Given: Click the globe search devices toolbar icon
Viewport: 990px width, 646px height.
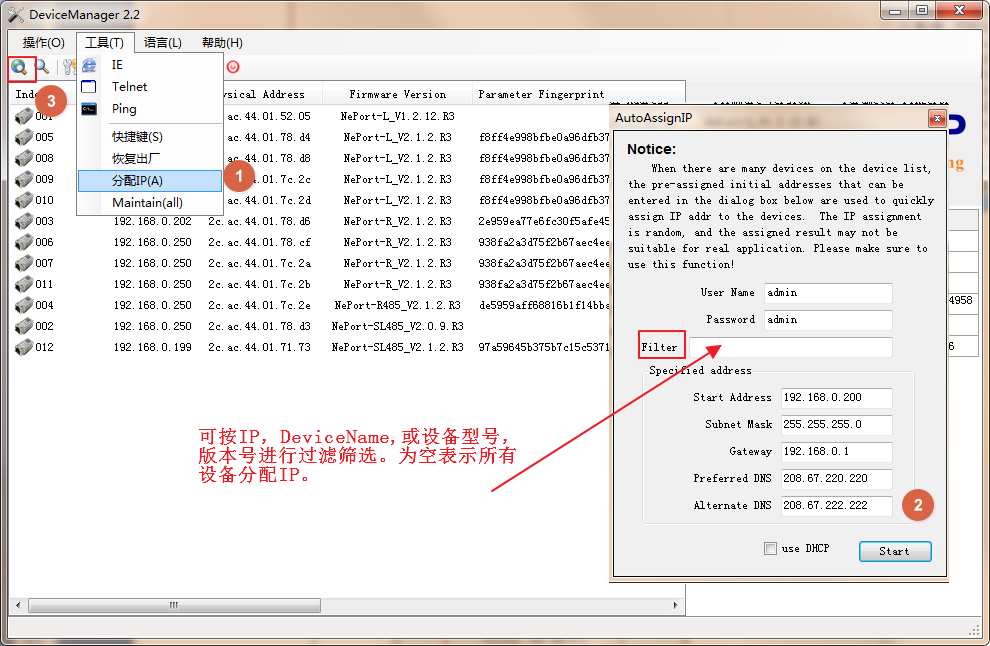Looking at the screenshot, I should pyautogui.click(x=19, y=67).
